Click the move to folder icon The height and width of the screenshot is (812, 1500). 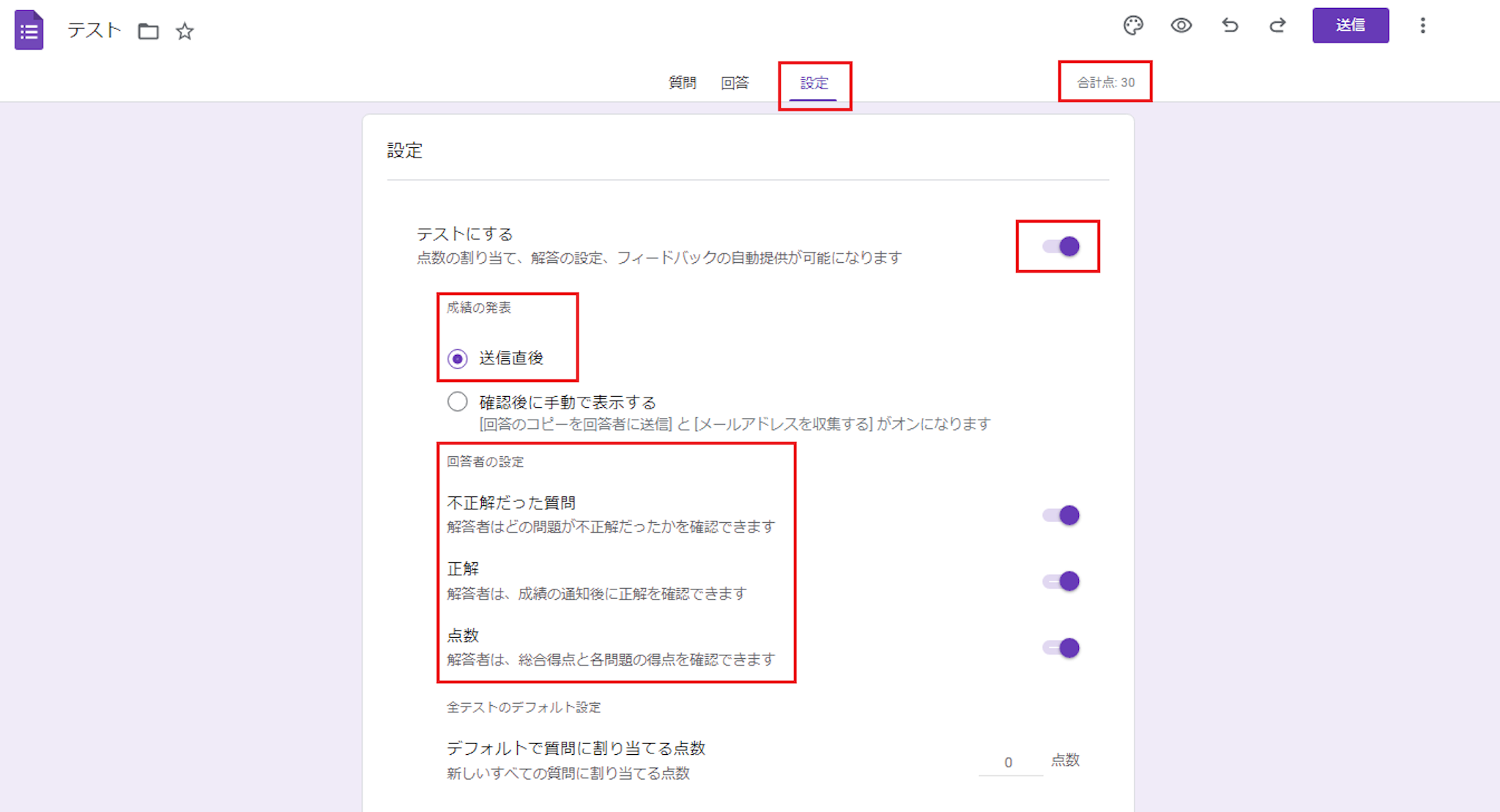[149, 31]
